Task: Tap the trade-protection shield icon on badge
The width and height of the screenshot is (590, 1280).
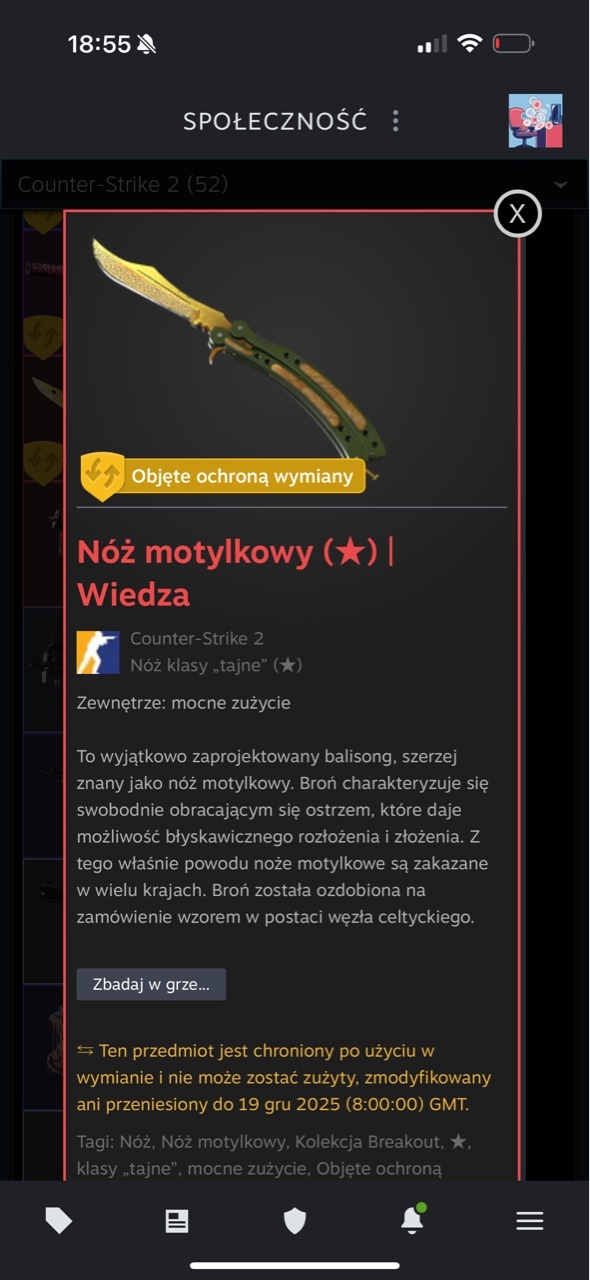Action: point(102,476)
